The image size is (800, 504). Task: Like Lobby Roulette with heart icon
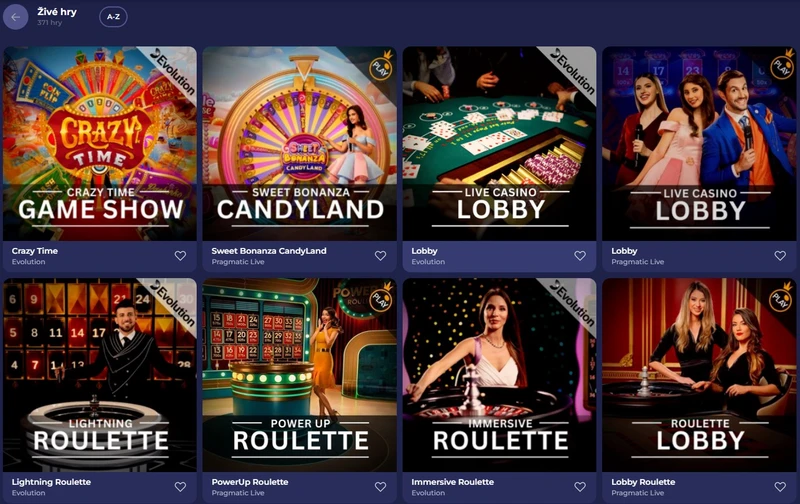(x=780, y=487)
